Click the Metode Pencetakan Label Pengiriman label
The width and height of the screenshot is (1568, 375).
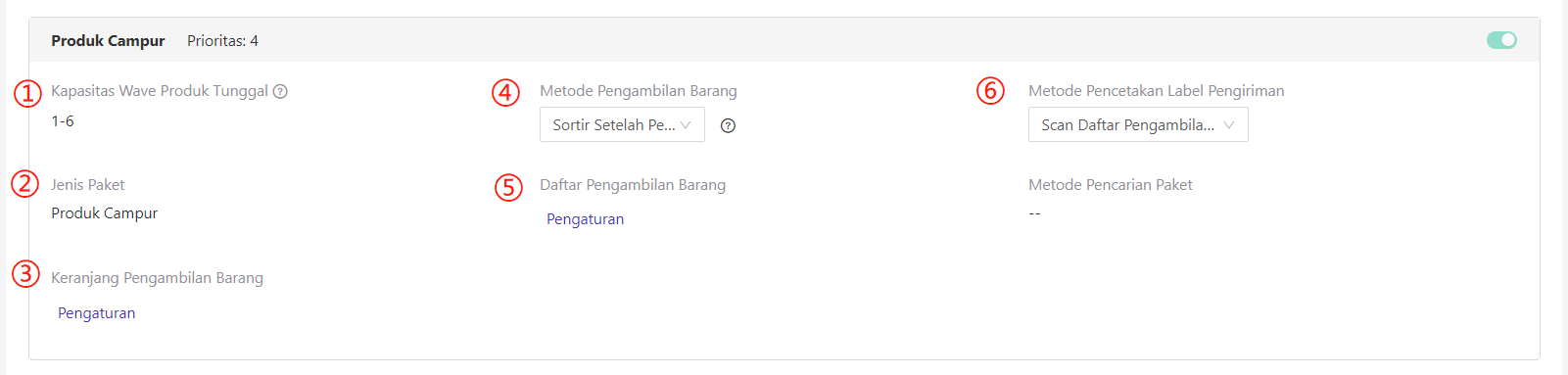(1156, 91)
